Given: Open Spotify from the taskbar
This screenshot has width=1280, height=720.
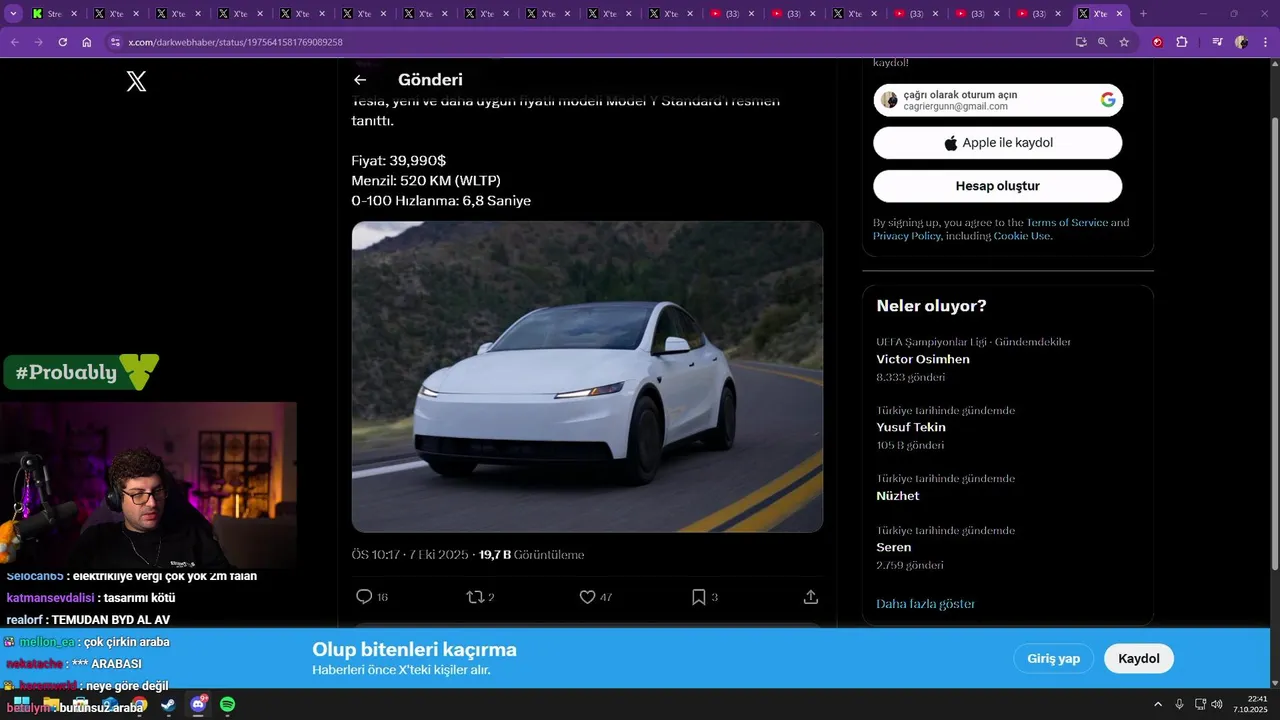Looking at the screenshot, I should (x=227, y=705).
